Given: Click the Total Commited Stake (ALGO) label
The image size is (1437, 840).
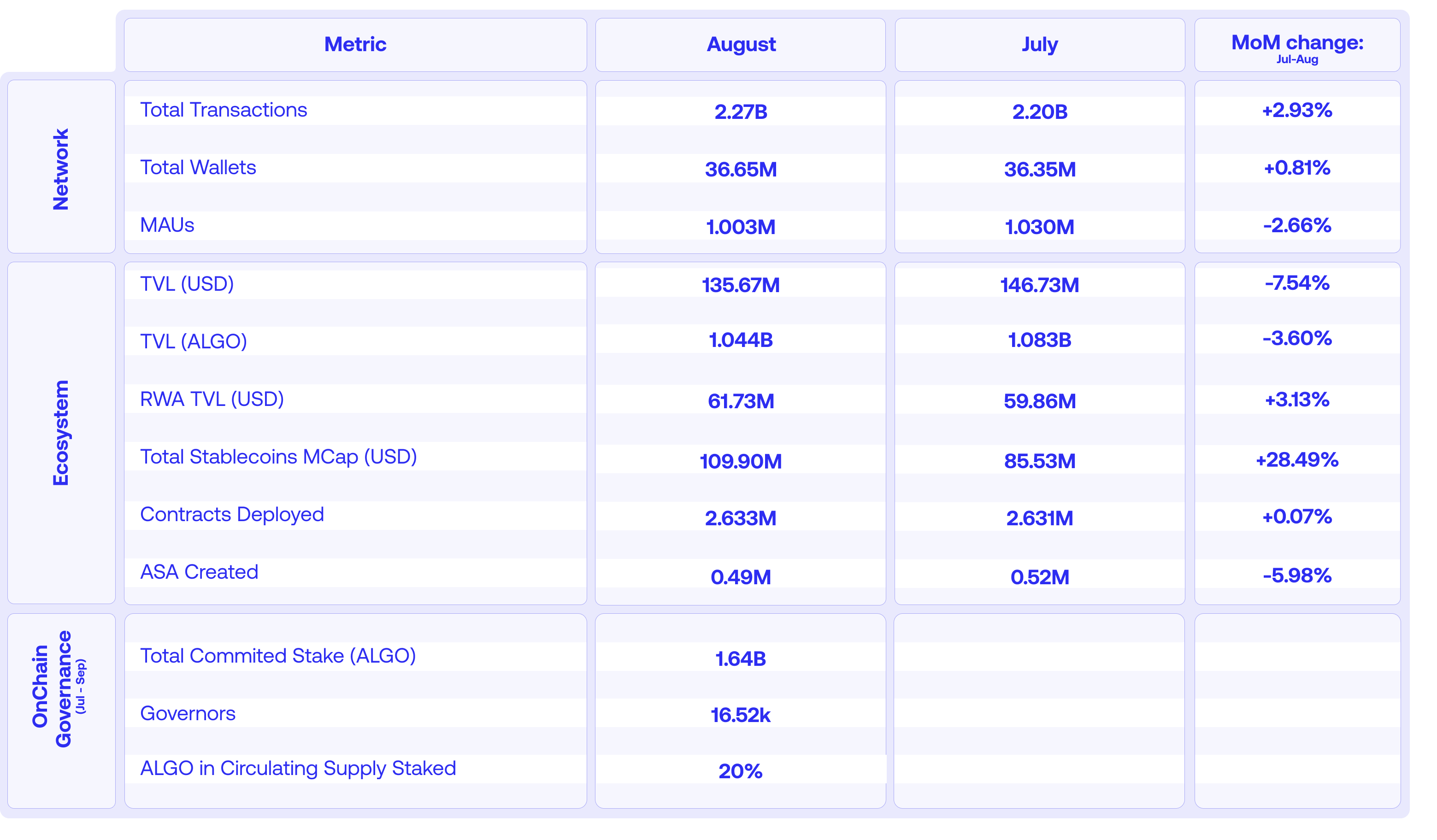Looking at the screenshot, I should [x=278, y=656].
